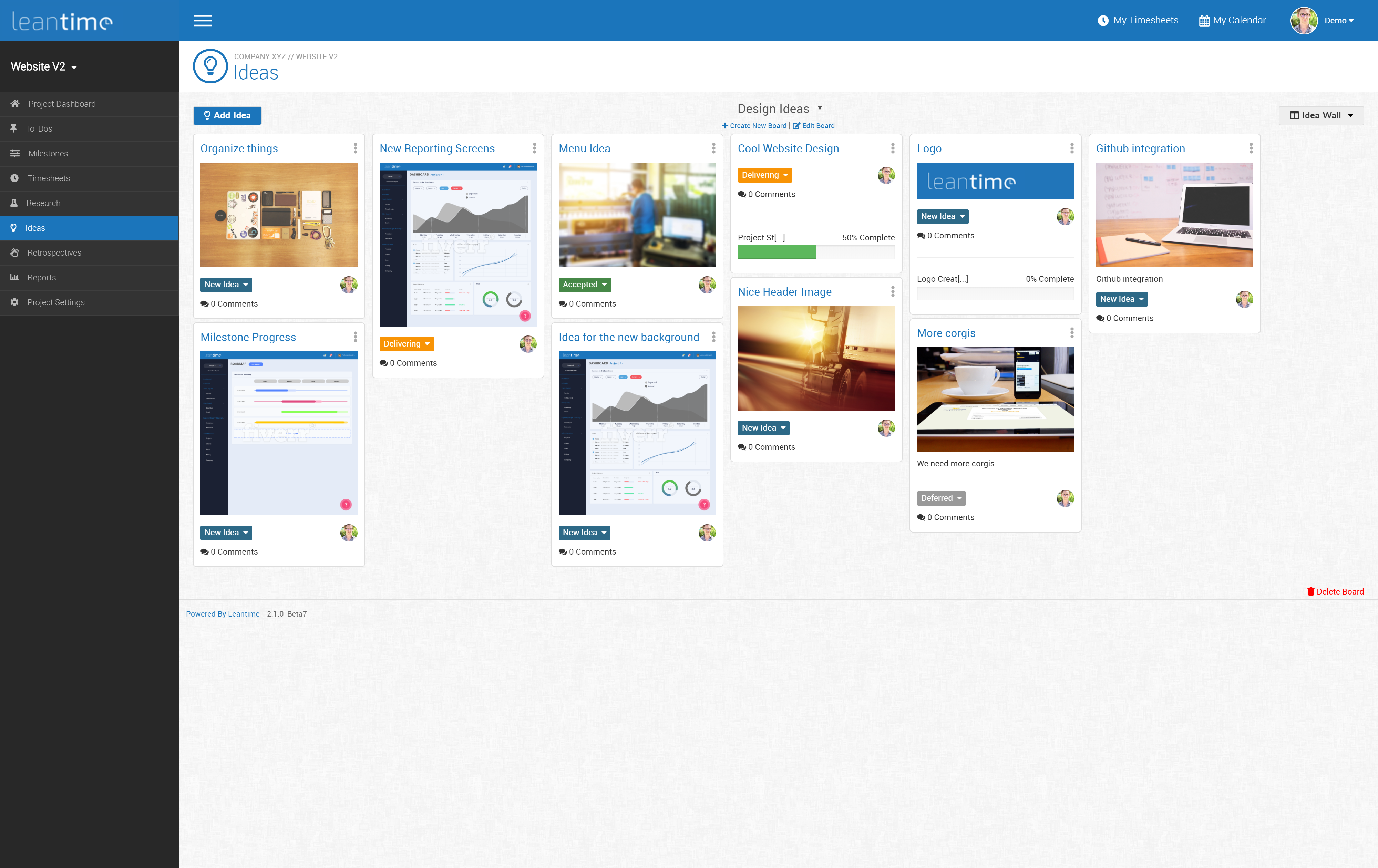
Task: Click the lightbulb Ideas page icon
Action: tap(210, 66)
